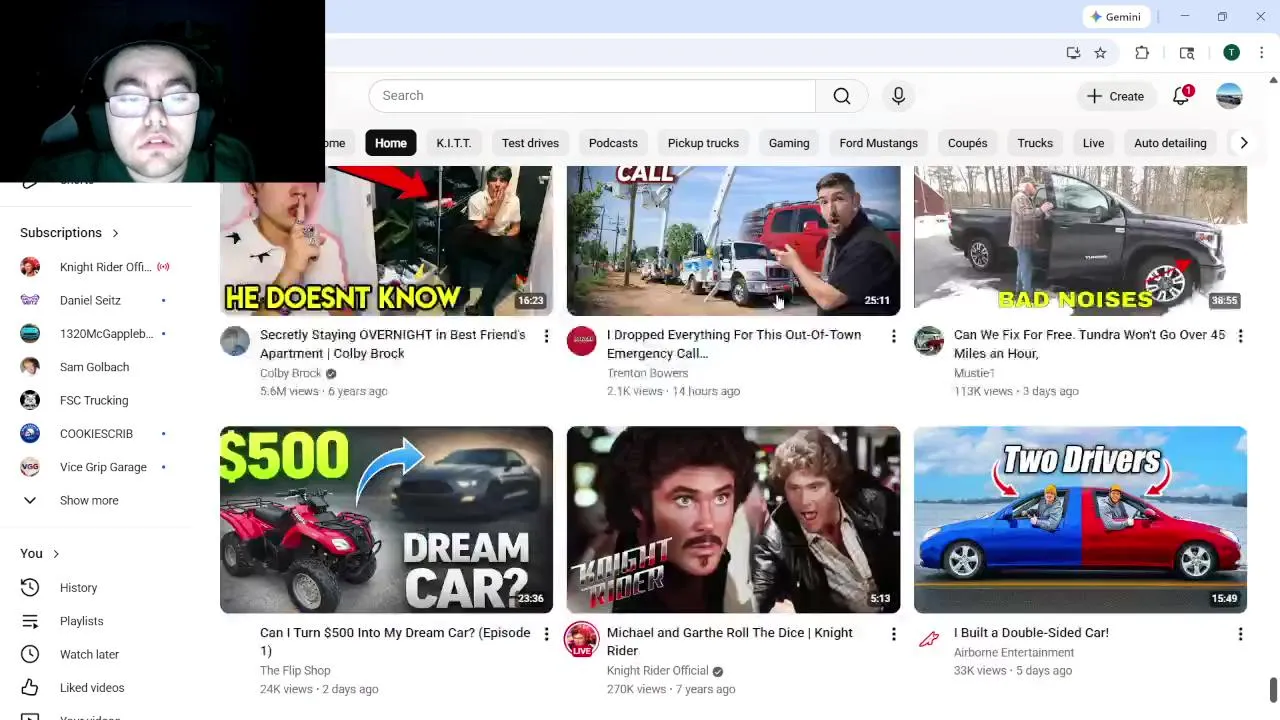1280x720 pixels.
Task: Click Mustie1 channel avatar
Action: pyautogui.click(x=929, y=341)
